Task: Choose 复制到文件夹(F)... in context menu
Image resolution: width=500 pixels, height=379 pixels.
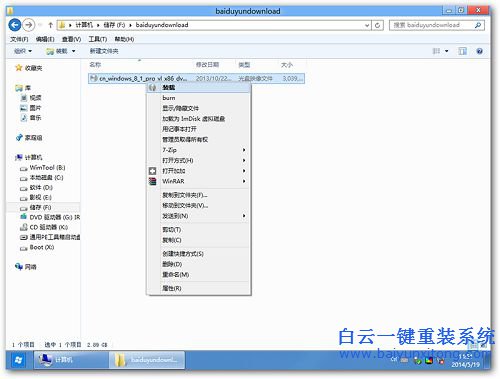Action: (x=199, y=195)
